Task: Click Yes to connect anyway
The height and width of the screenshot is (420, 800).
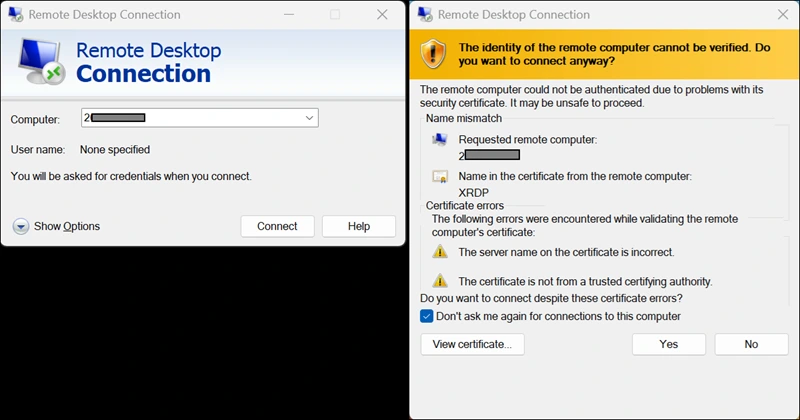Action: 668,344
